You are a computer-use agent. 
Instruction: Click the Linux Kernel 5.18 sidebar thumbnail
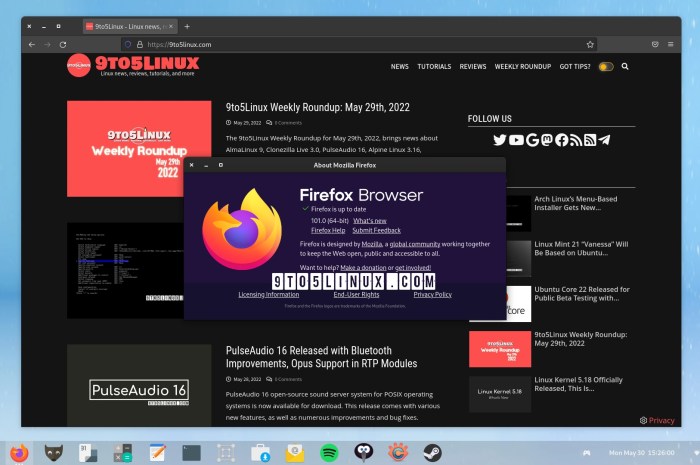(x=500, y=394)
